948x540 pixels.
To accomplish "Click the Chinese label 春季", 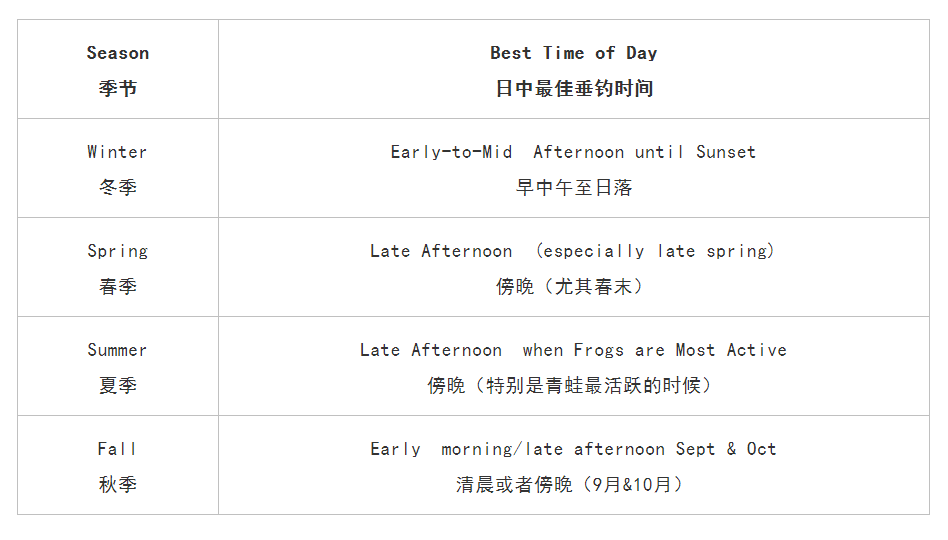I will [118, 286].
